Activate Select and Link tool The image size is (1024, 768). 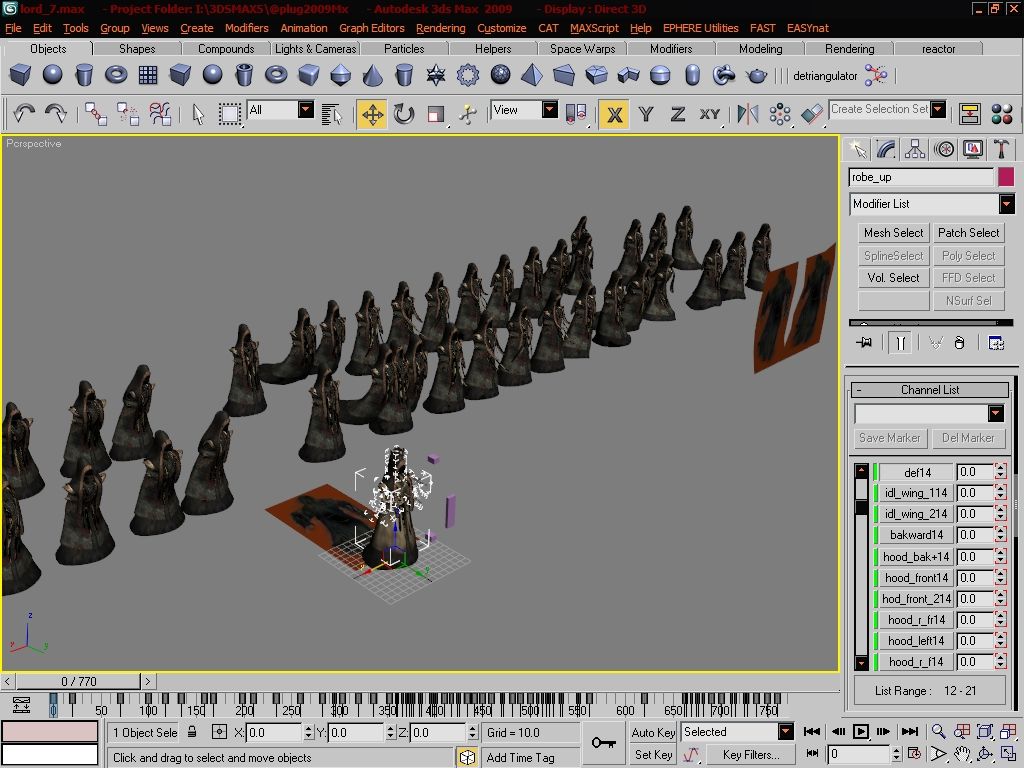[96, 114]
